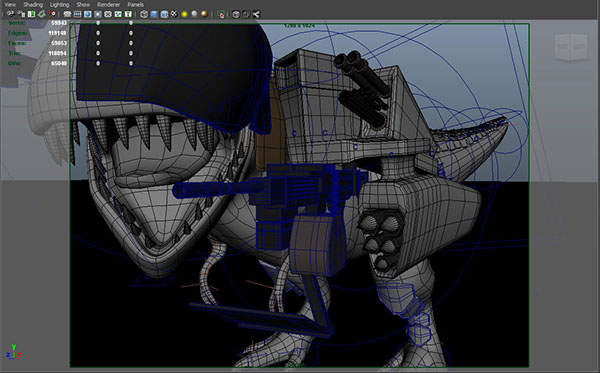Toggle the Film Gate icon

pos(78,14)
